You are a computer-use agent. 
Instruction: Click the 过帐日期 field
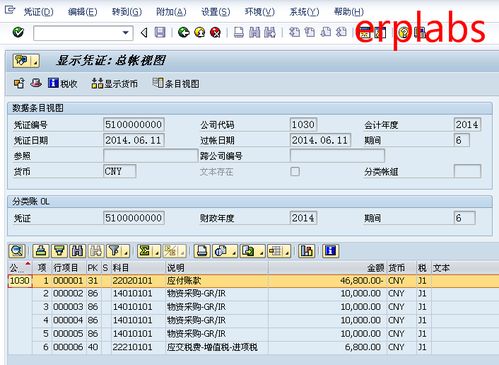click(x=320, y=140)
